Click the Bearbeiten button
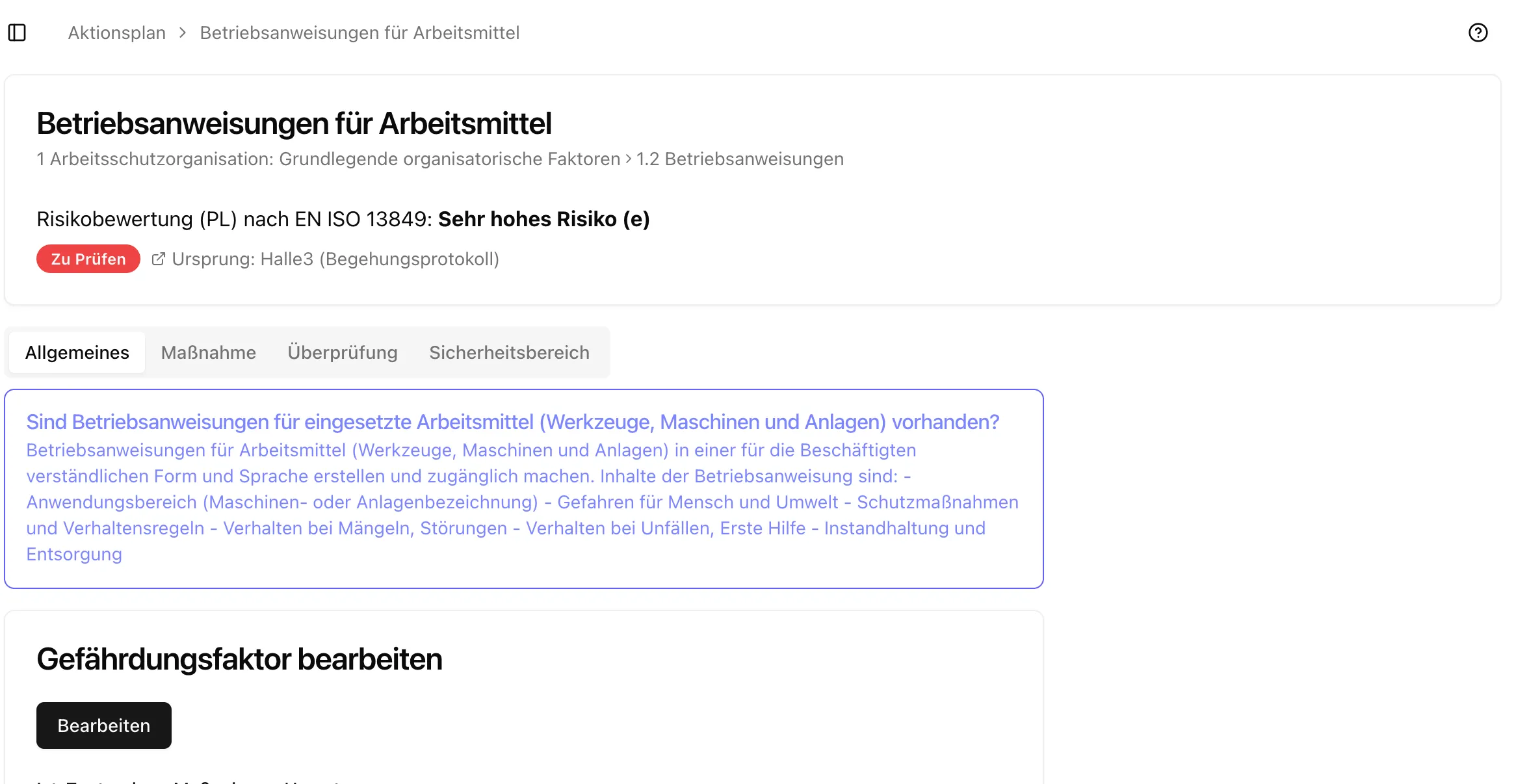The image size is (1516, 784). (103, 725)
